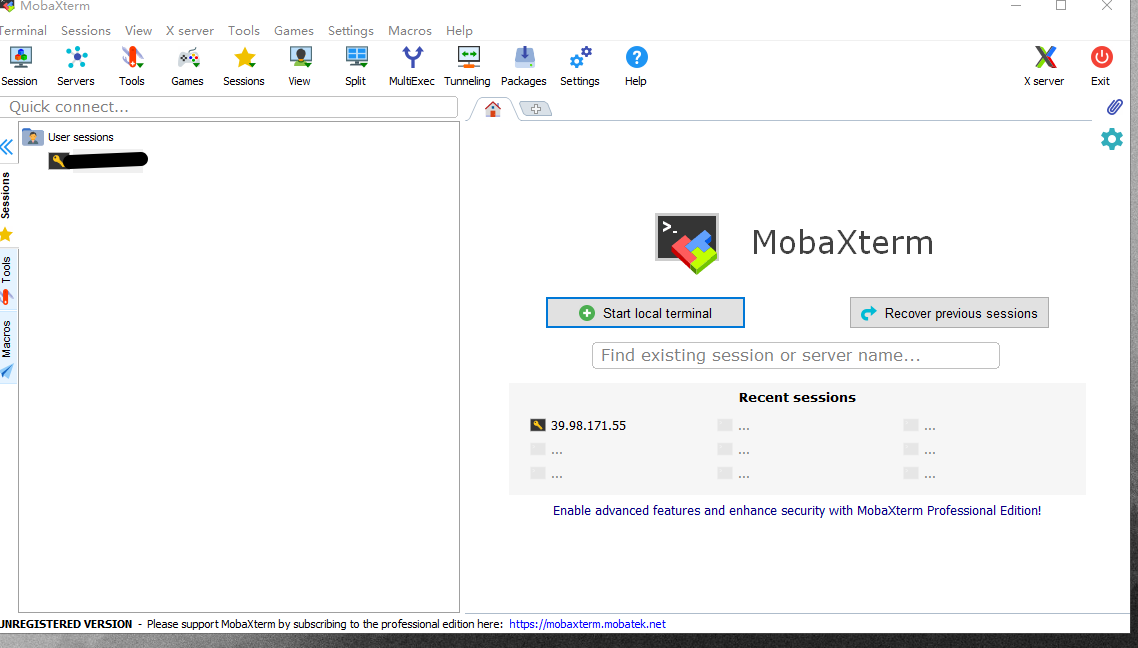This screenshot has width=1138, height=648.
Task: Toggle the X server icon
Action: click(x=1044, y=66)
